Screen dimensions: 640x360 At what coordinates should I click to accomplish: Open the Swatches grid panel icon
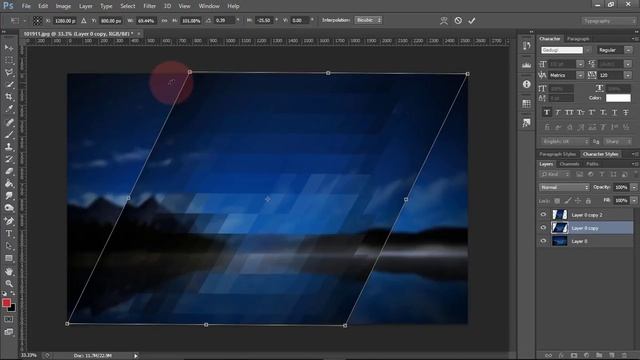tap(527, 104)
